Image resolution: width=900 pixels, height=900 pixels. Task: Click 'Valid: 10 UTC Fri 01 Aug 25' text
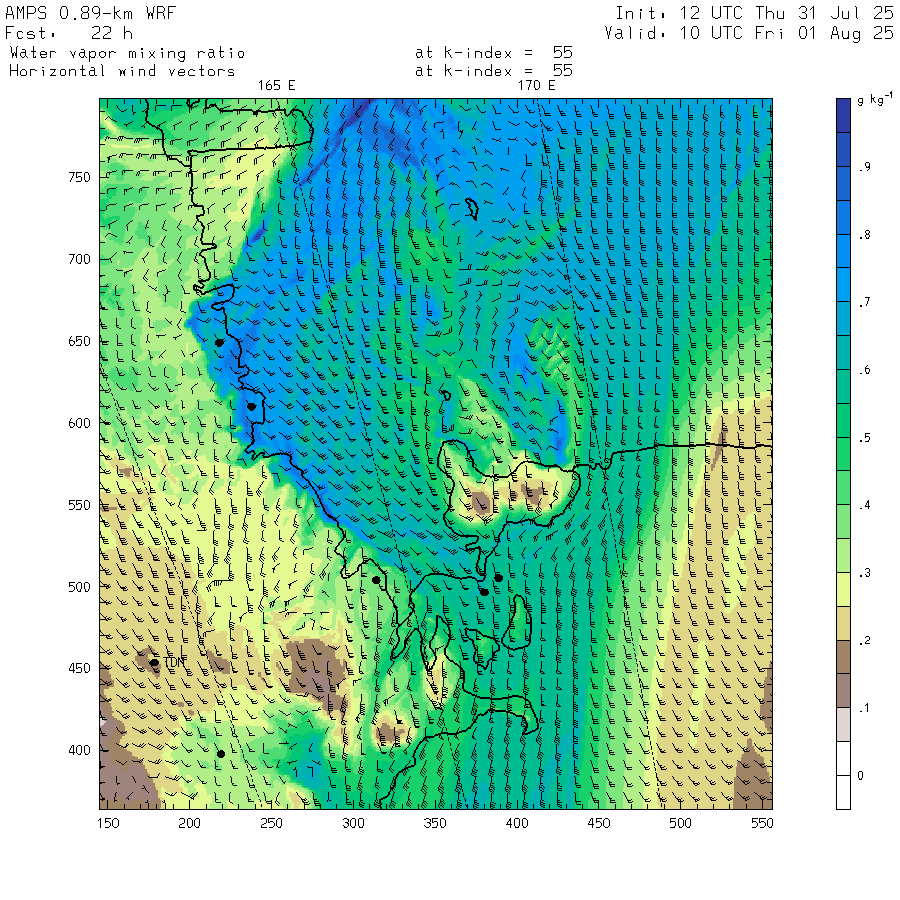pyautogui.click(x=749, y=33)
